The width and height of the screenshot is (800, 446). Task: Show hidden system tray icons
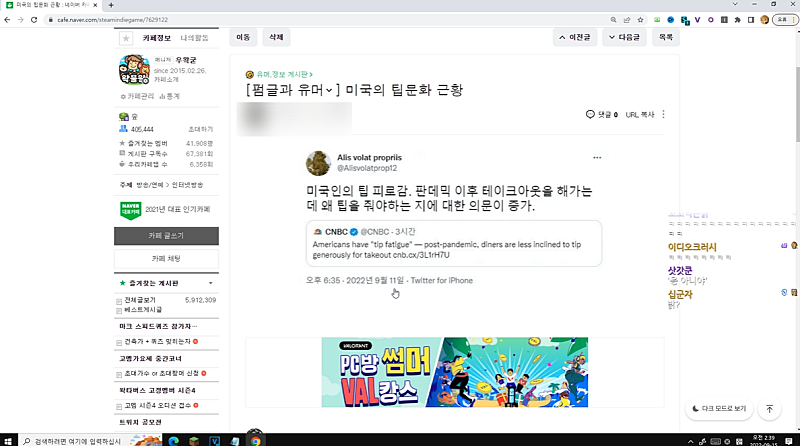[690, 441]
